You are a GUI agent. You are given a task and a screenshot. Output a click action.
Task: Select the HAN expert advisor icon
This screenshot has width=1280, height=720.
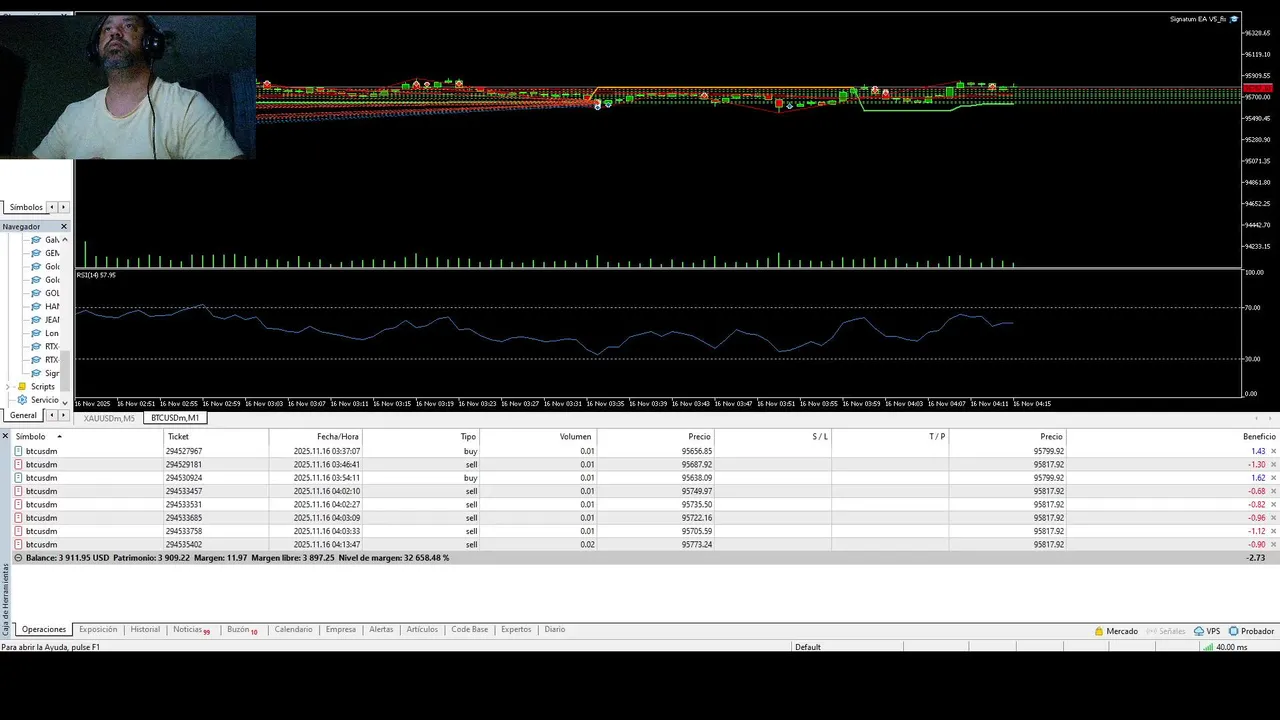37,306
